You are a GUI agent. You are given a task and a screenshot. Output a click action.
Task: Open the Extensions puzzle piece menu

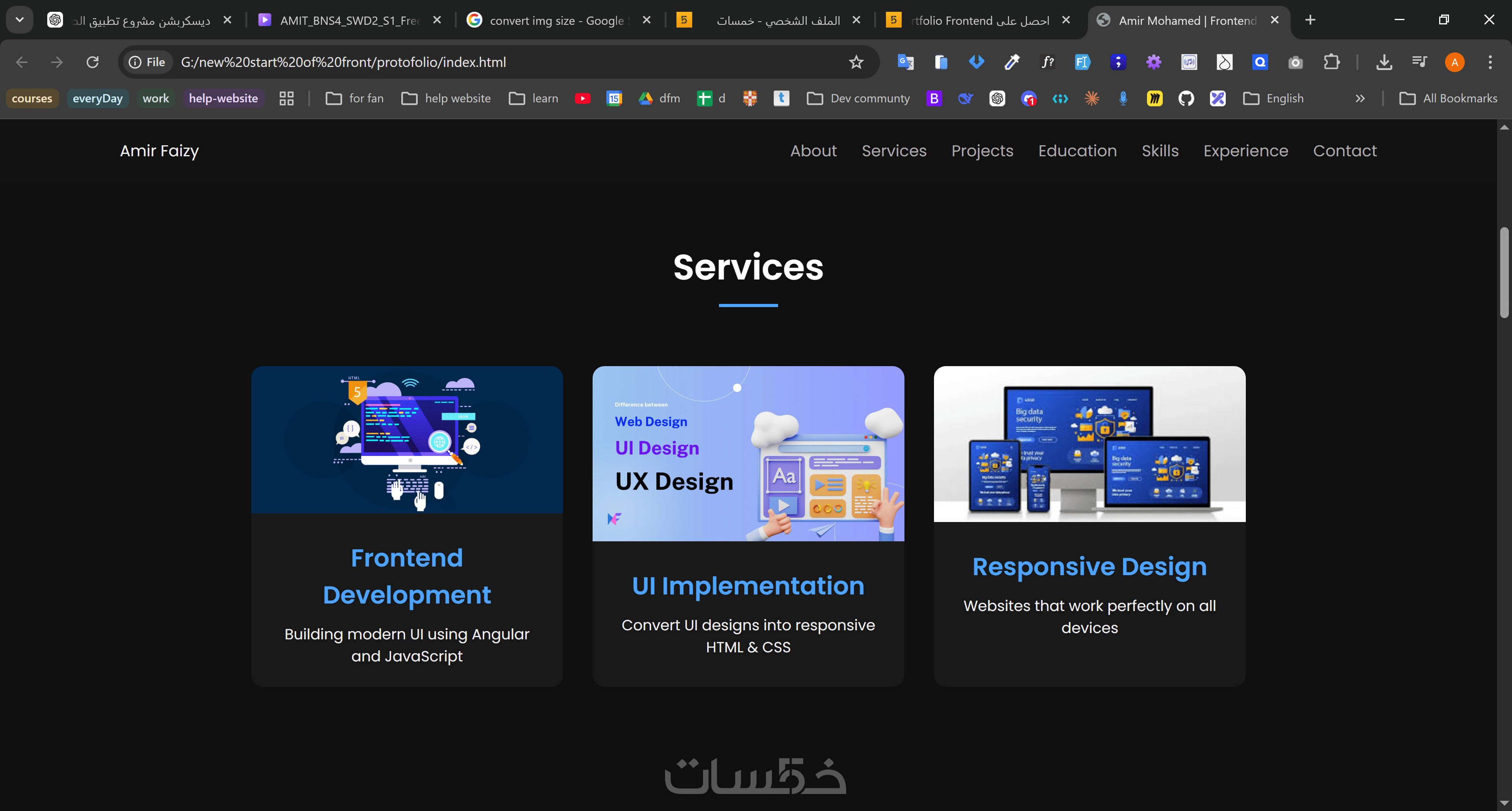click(1332, 62)
